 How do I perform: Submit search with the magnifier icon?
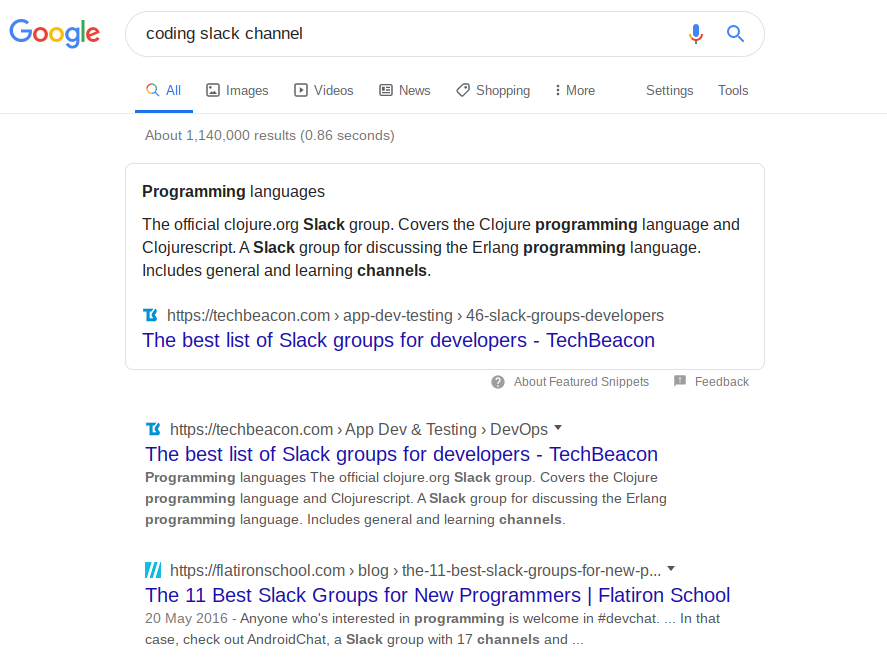tap(735, 34)
